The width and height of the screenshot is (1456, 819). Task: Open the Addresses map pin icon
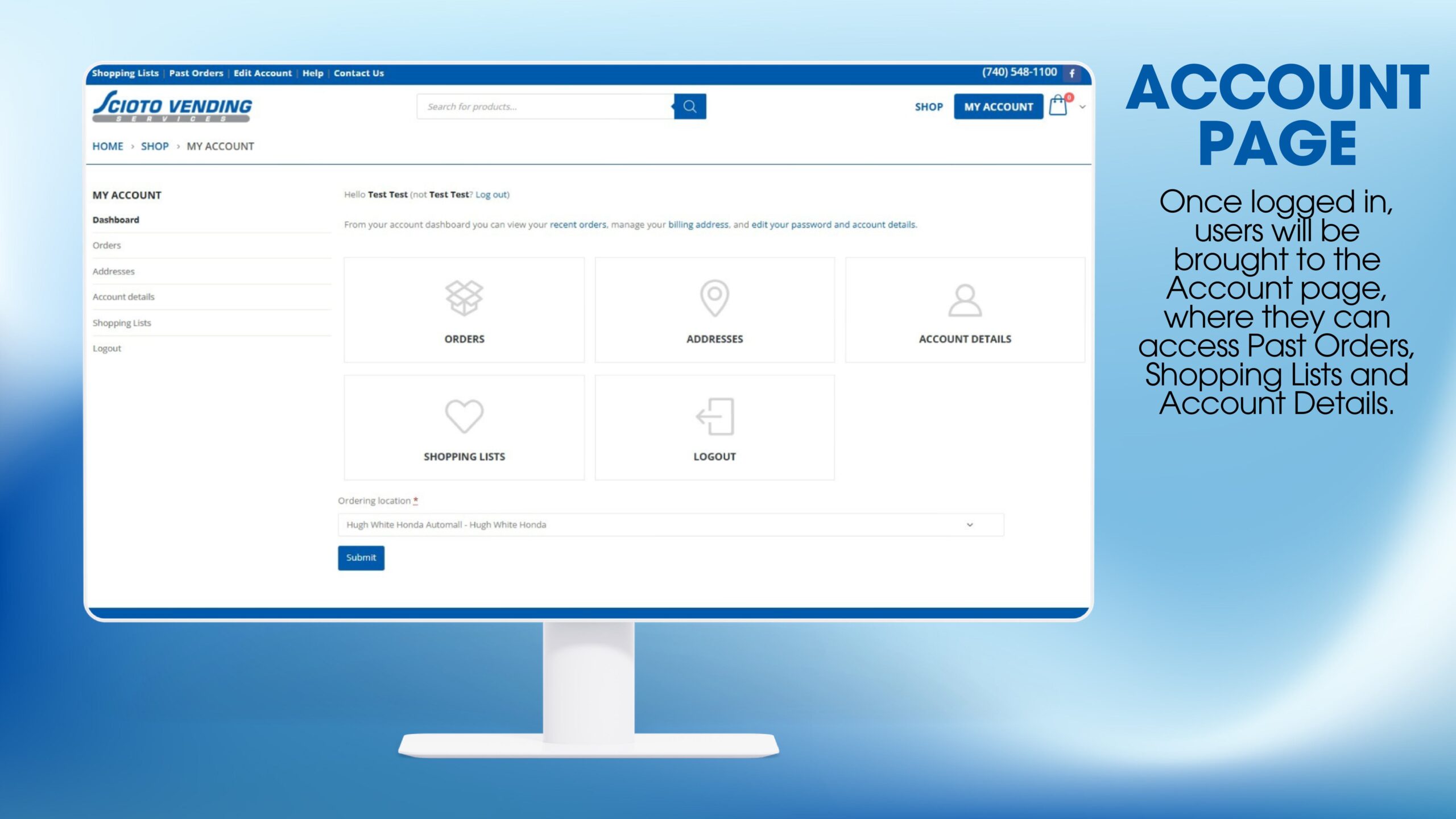pyautogui.click(x=714, y=298)
